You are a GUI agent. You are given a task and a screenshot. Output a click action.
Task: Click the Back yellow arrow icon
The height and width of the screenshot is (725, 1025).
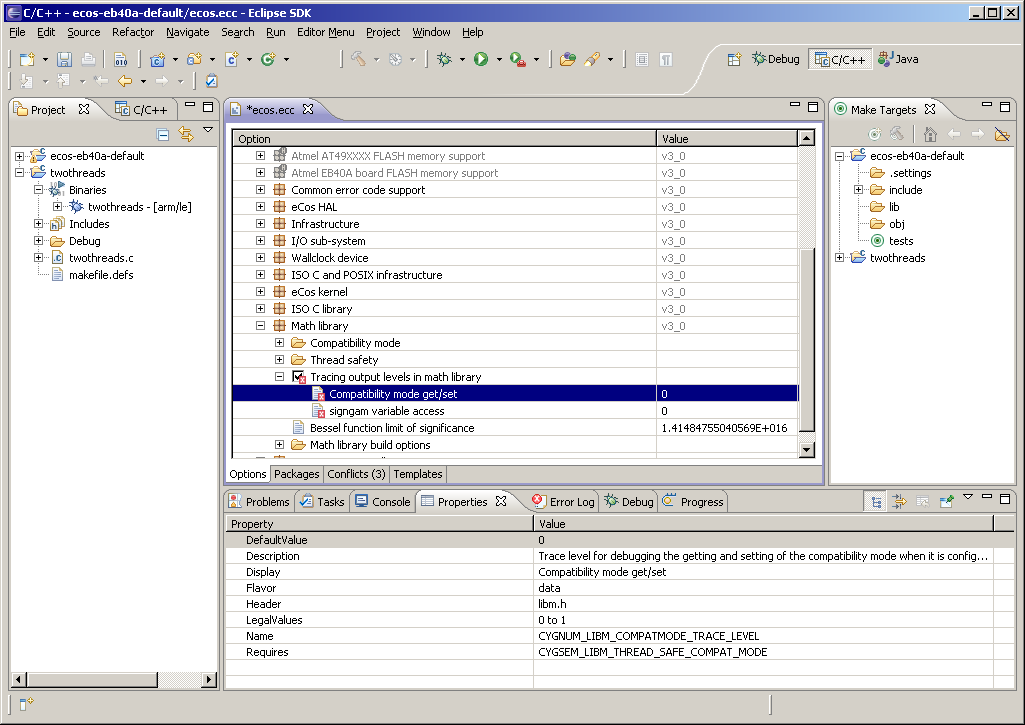click(125, 81)
